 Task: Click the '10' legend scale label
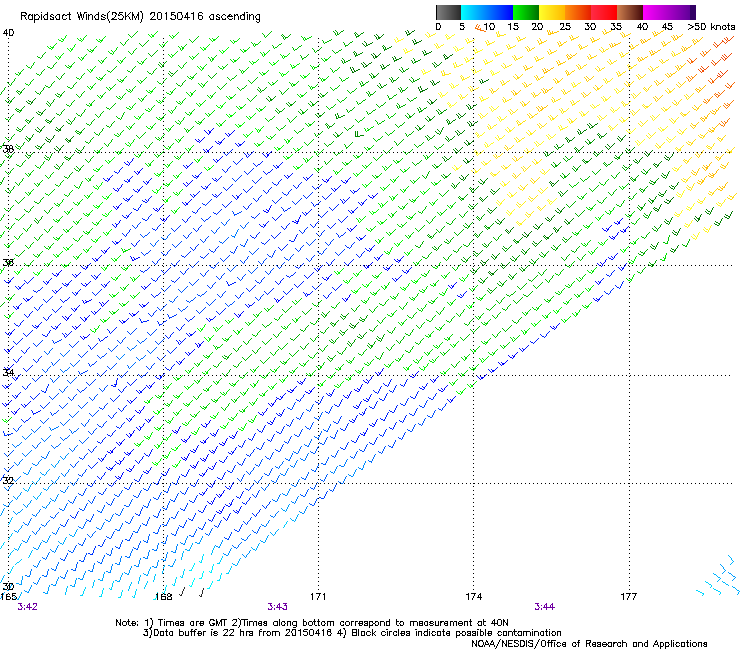click(489, 27)
